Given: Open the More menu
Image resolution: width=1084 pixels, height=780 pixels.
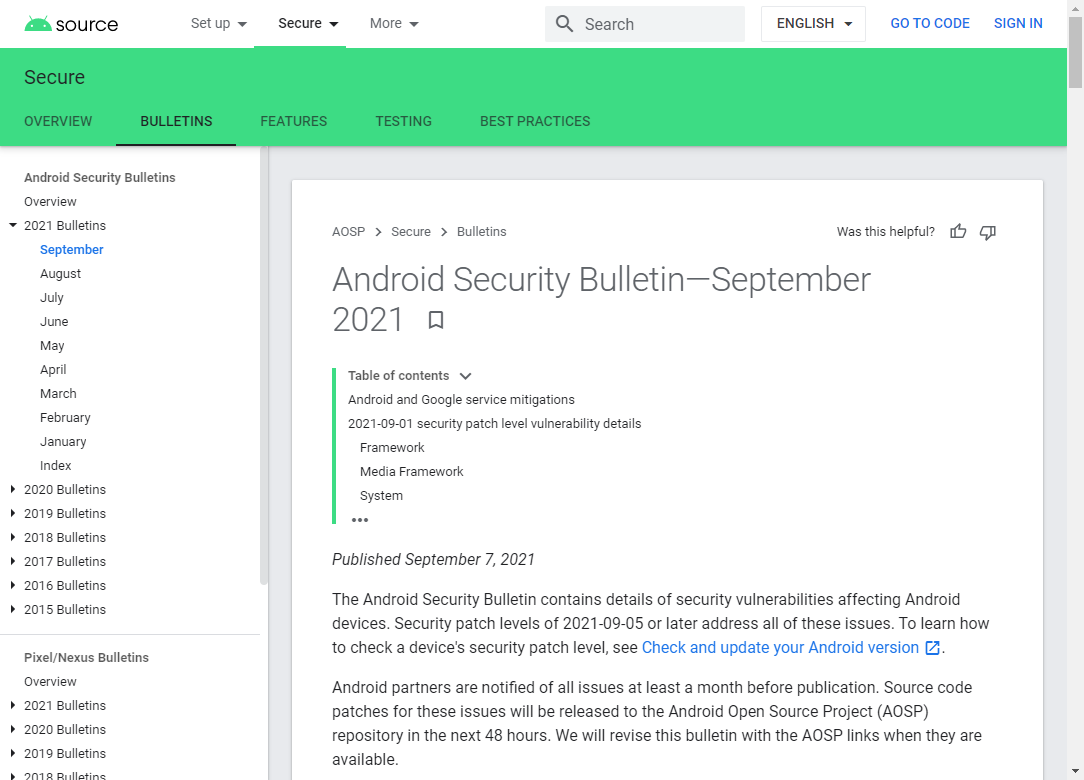Looking at the screenshot, I should [x=393, y=23].
